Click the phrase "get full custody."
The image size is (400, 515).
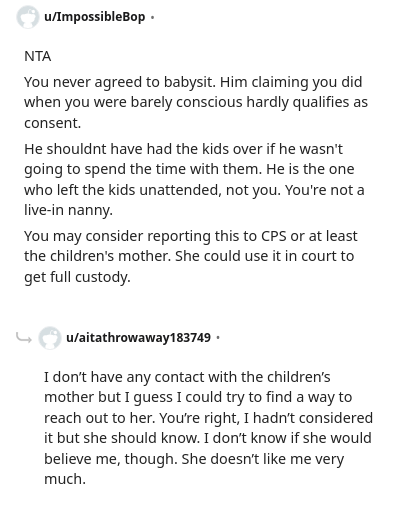click(x=77, y=277)
